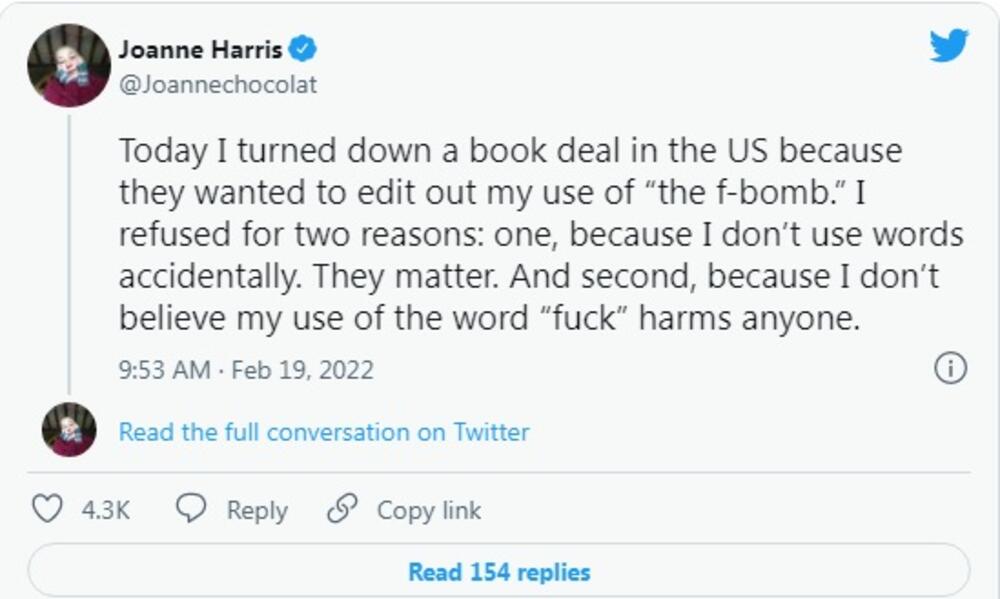This screenshot has width=1000, height=599.
Task: Like the tweet with the heart icon
Action: pyautogui.click(x=47, y=510)
